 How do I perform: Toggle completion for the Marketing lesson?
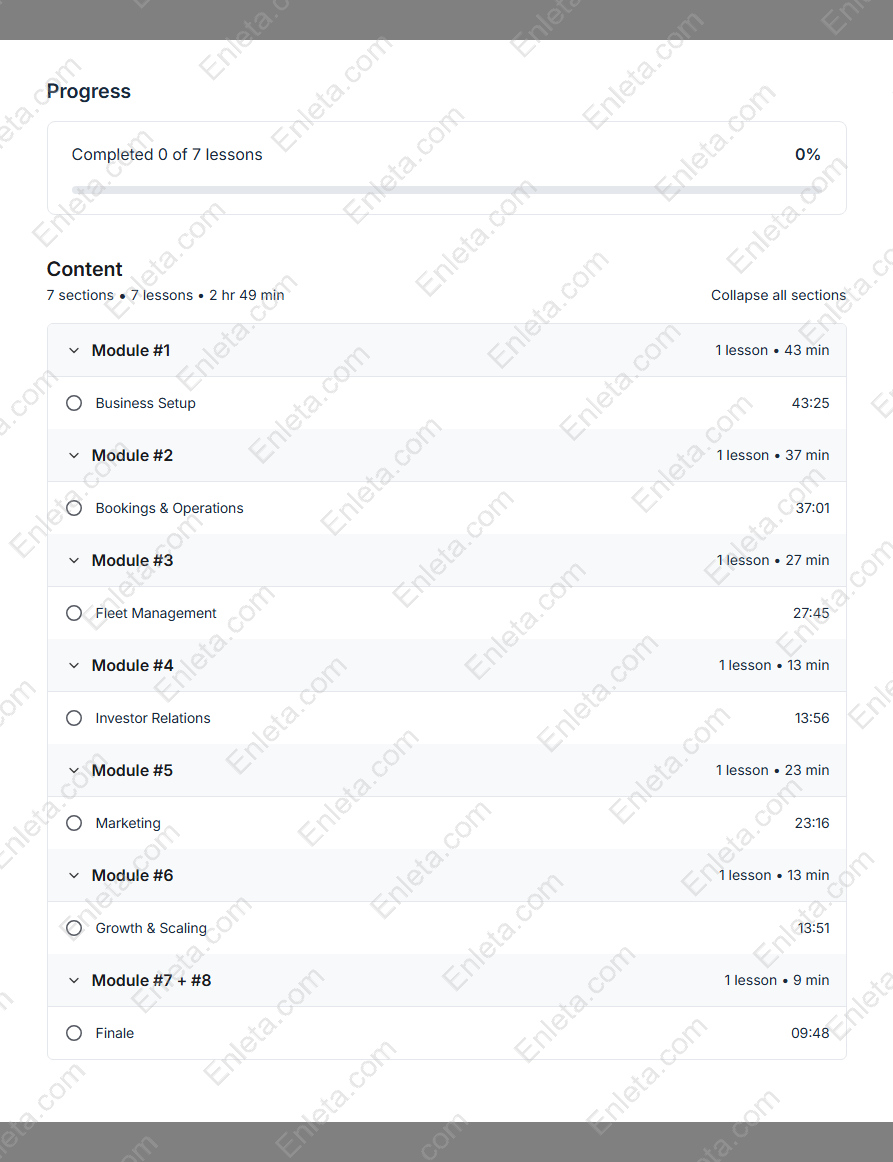pyautogui.click(x=74, y=822)
